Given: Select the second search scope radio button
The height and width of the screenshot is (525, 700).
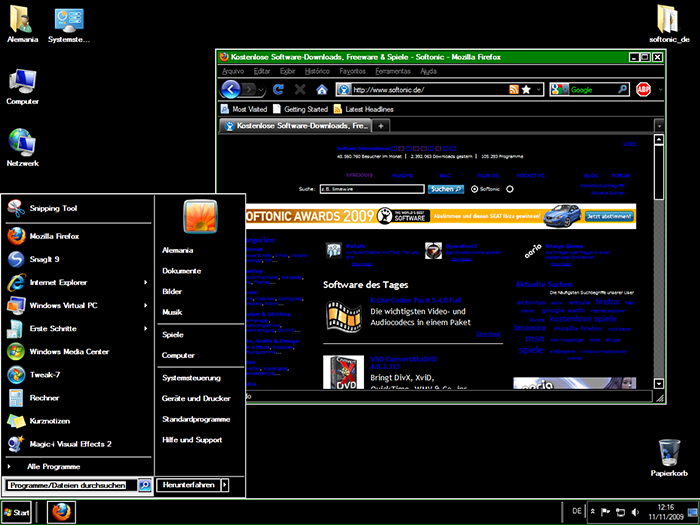Looking at the screenshot, I should coord(509,188).
